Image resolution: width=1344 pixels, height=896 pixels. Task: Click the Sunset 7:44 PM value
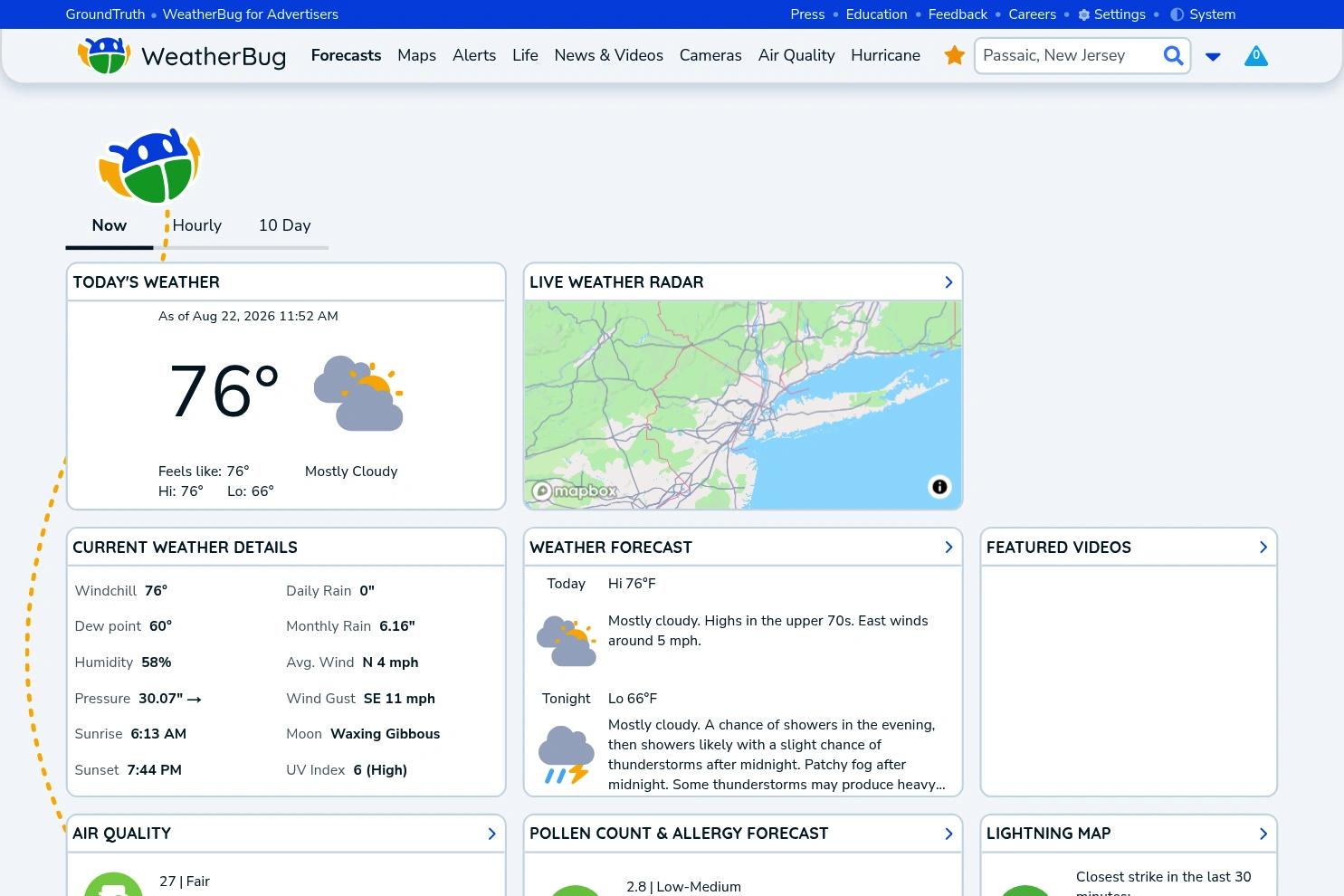pyautogui.click(x=155, y=770)
